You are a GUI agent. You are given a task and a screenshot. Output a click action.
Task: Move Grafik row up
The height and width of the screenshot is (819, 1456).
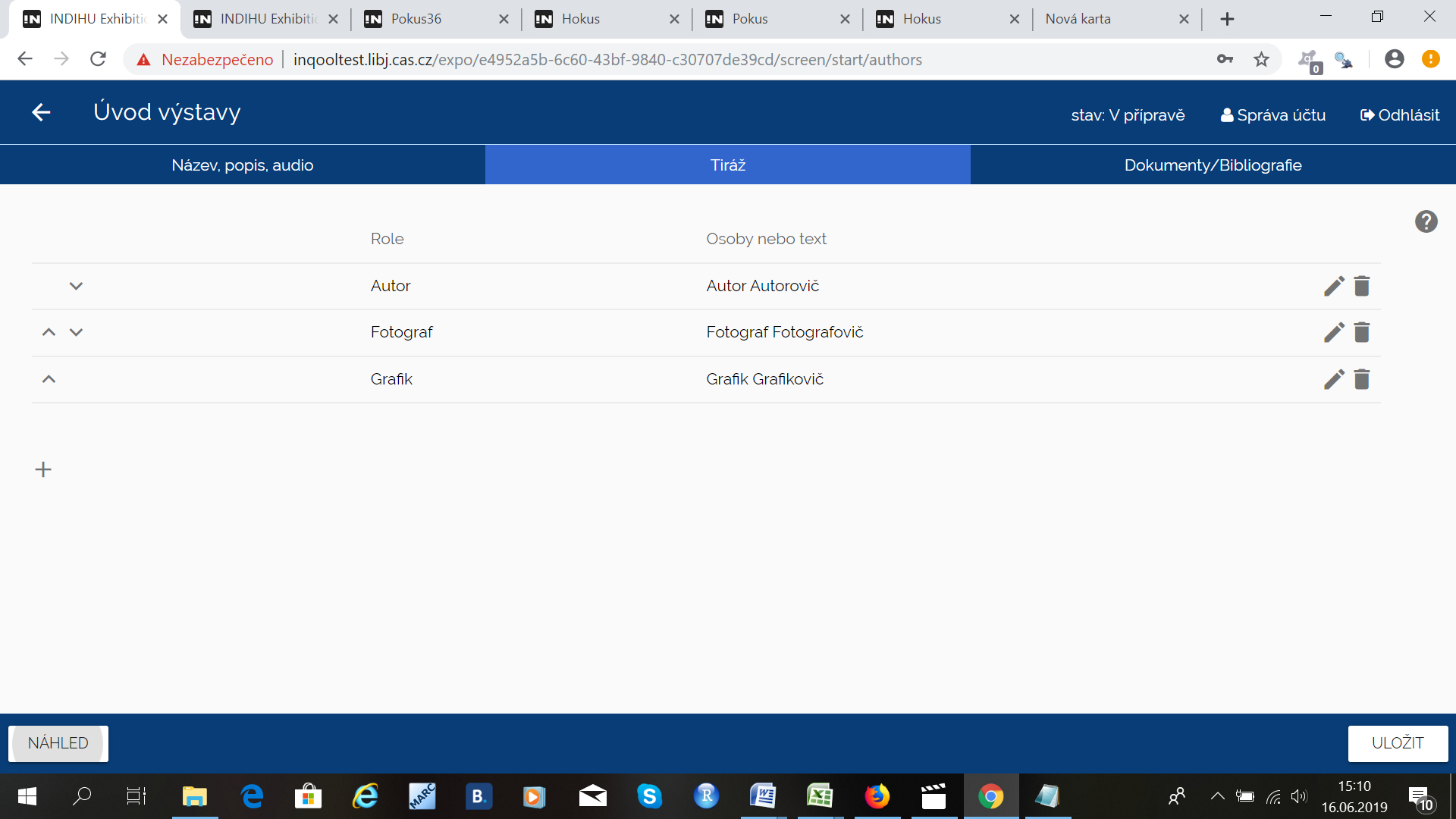[x=49, y=379]
